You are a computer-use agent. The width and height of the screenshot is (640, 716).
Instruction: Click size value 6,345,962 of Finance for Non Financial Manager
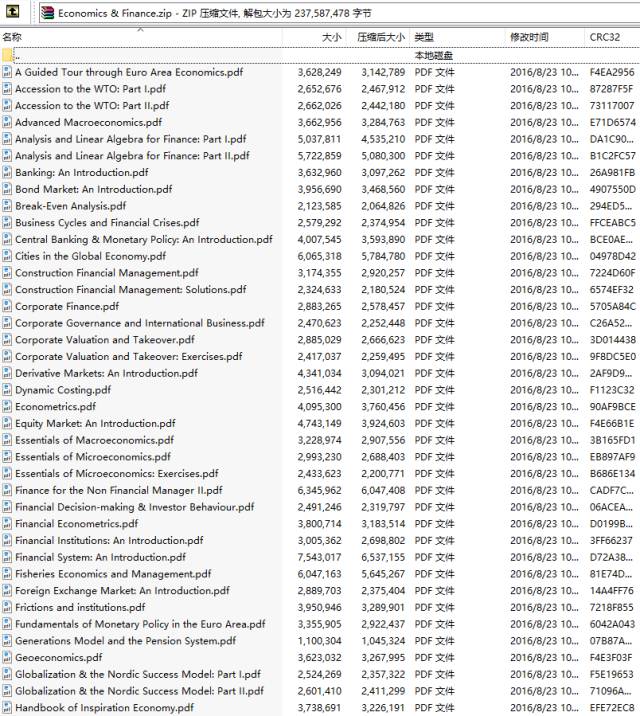click(320, 490)
